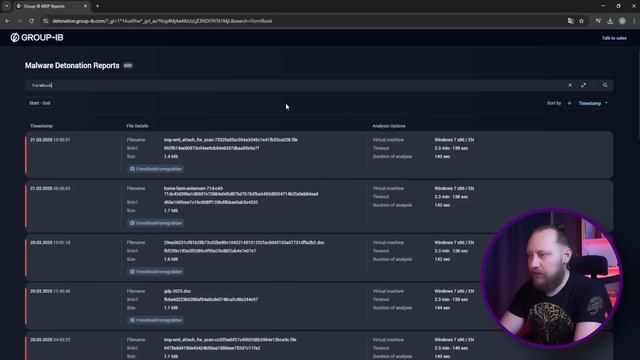Click the File Details column header
640x360 pixels.
138,126
